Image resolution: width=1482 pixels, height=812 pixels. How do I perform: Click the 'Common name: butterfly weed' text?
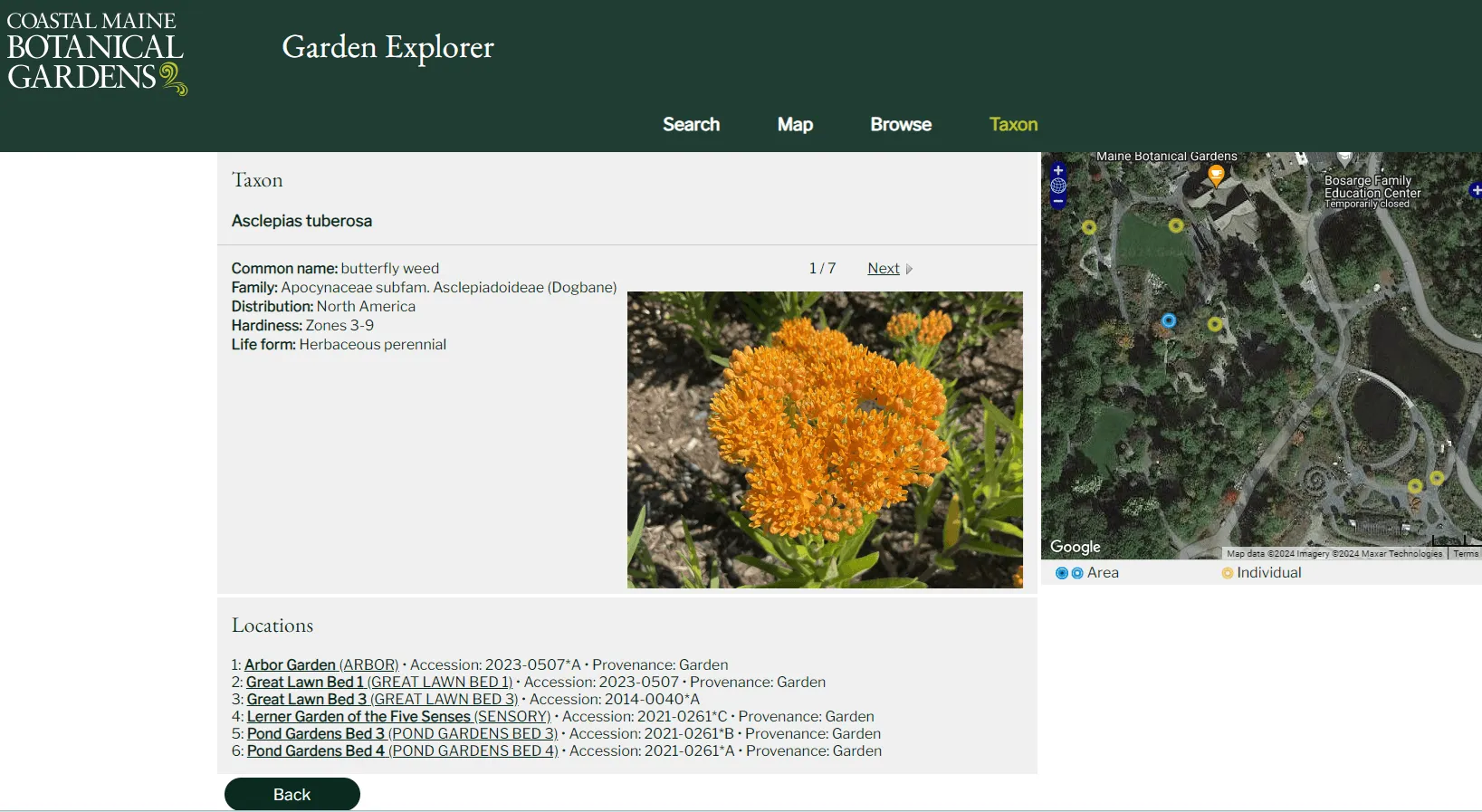[x=335, y=268]
